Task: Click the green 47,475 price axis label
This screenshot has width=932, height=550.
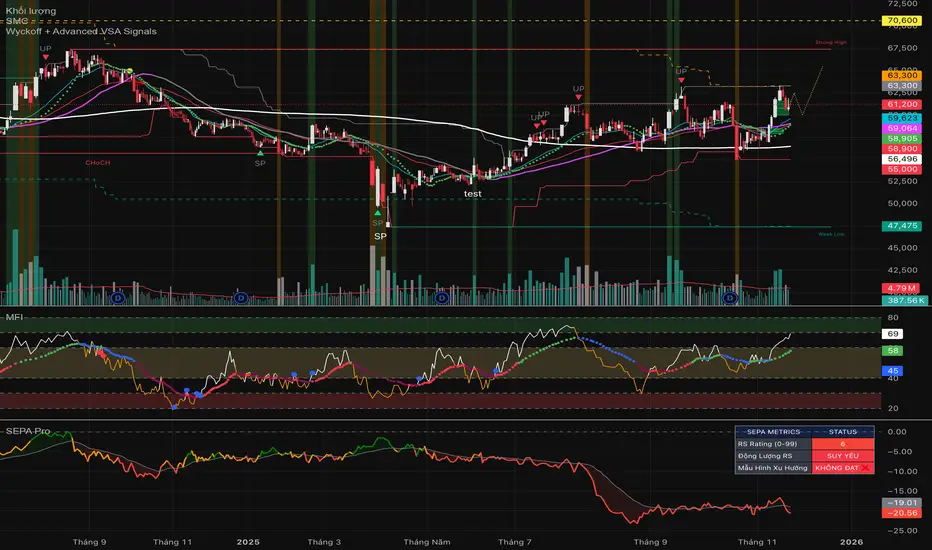Action: pyautogui.click(x=902, y=226)
